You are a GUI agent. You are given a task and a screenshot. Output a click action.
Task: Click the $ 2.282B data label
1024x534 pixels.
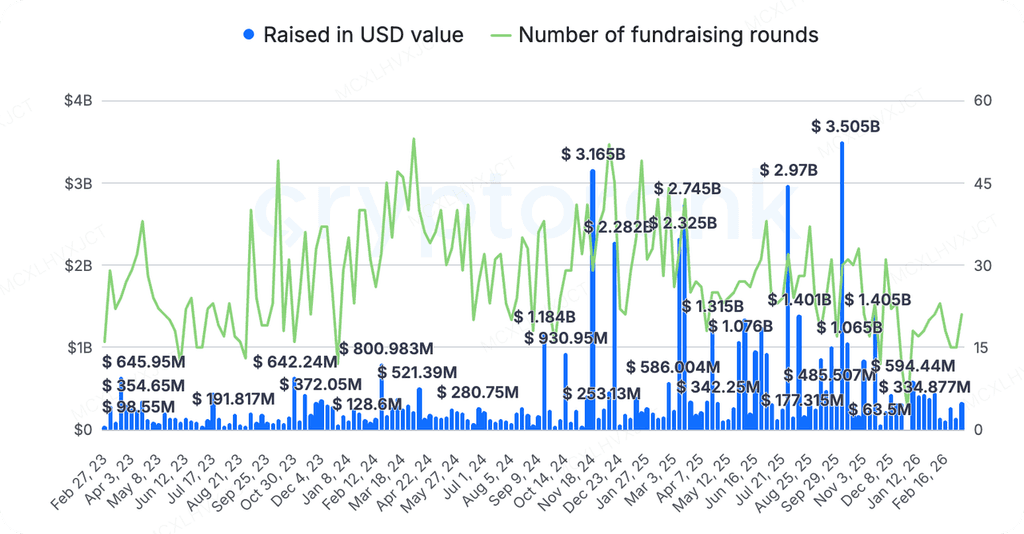tap(618, 227)
